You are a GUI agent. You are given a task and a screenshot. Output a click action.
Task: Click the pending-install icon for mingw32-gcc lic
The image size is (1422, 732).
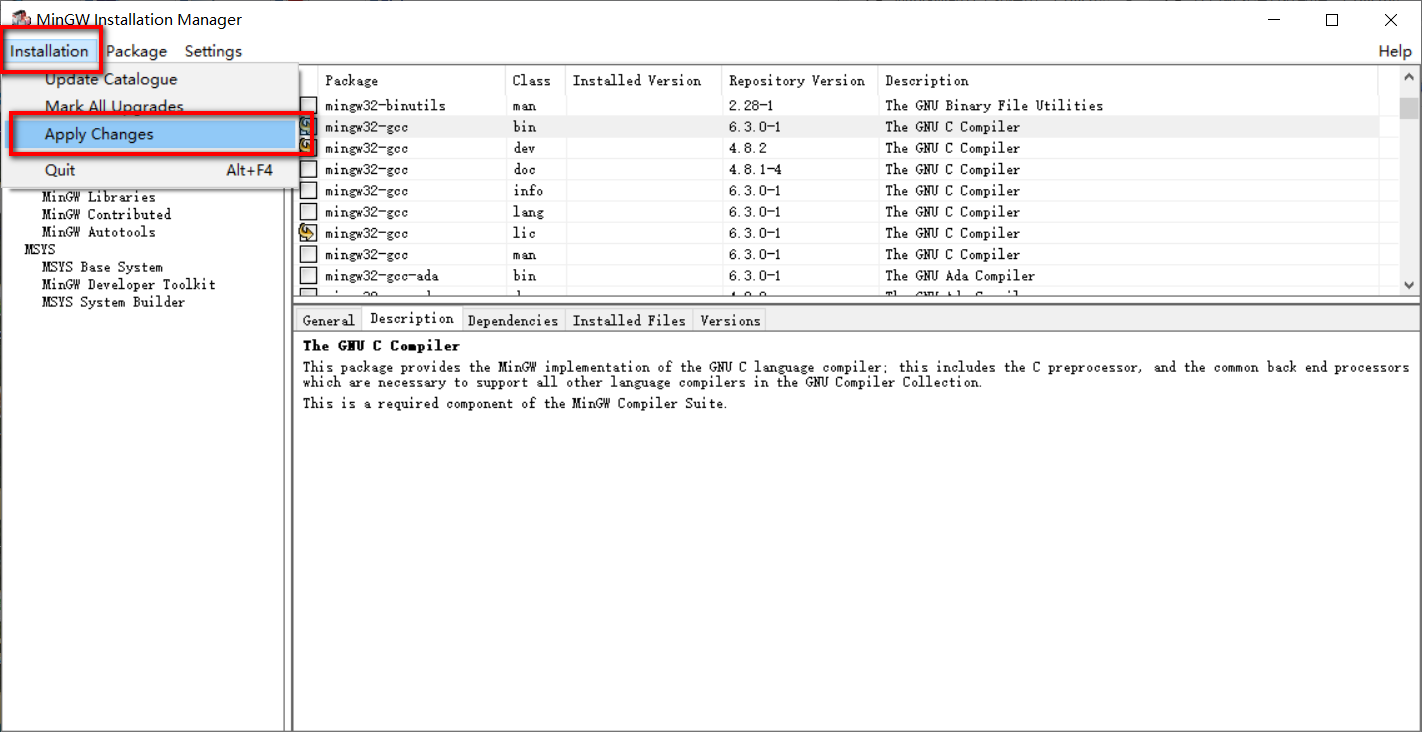tap(308, 233)
